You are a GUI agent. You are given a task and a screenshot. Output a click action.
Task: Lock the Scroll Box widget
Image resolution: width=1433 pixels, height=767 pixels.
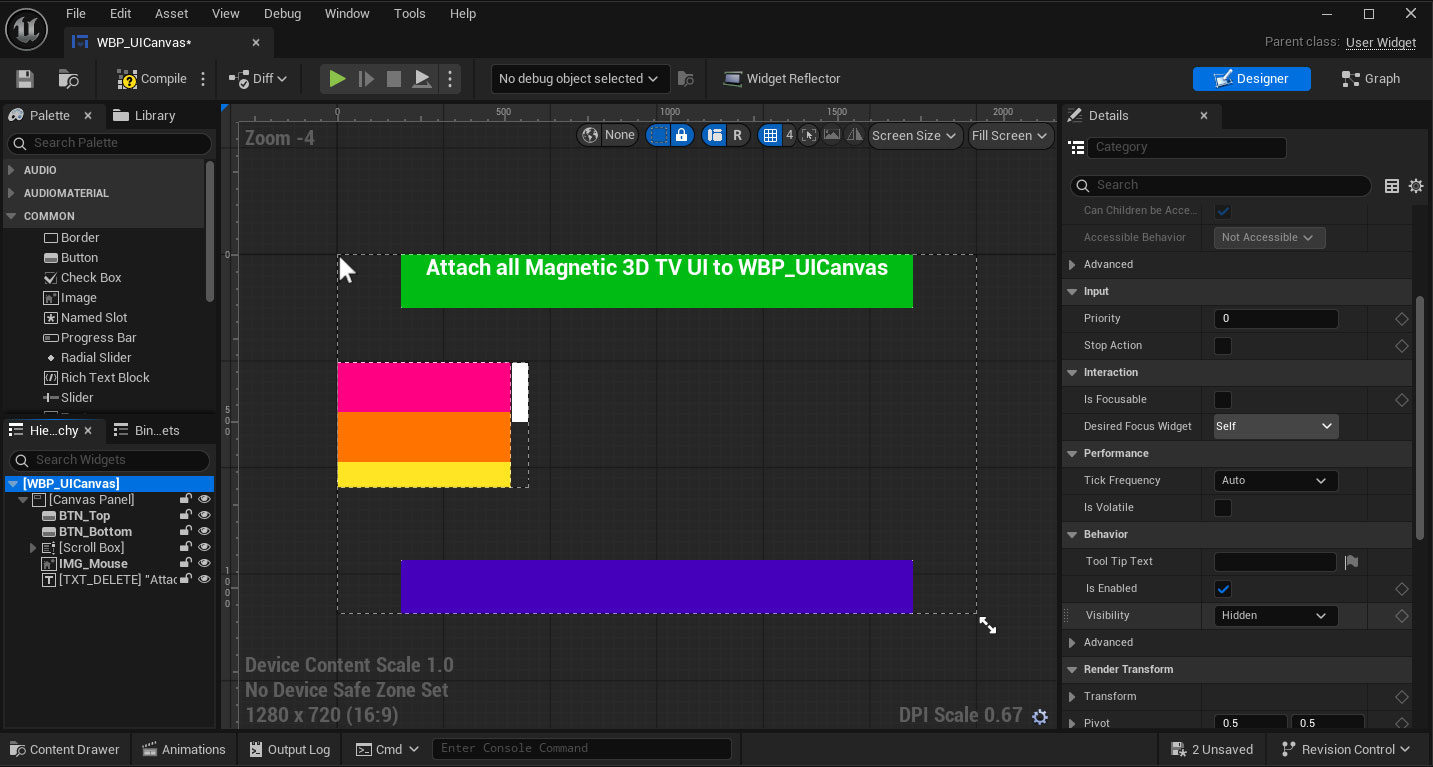point(186,547)
